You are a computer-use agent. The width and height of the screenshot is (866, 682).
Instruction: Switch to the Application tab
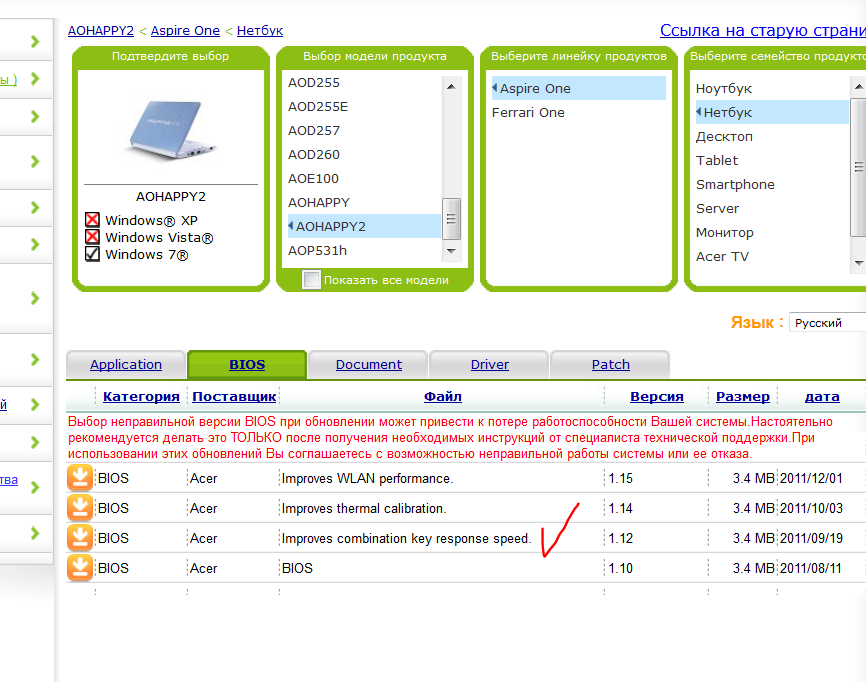click(x=126, y=364)
